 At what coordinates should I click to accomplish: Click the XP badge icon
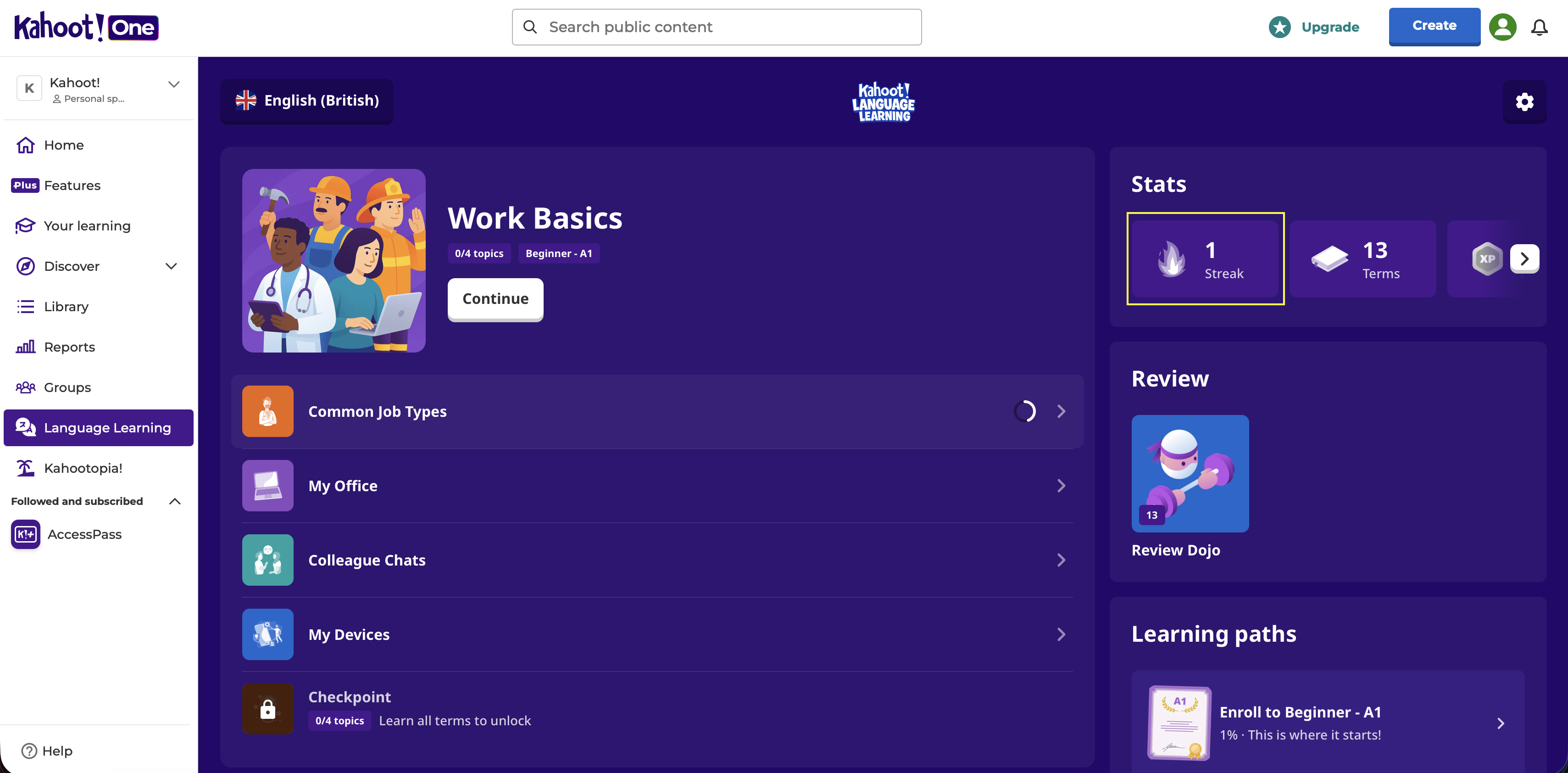pyautogui.click(x=1487, y=259)
